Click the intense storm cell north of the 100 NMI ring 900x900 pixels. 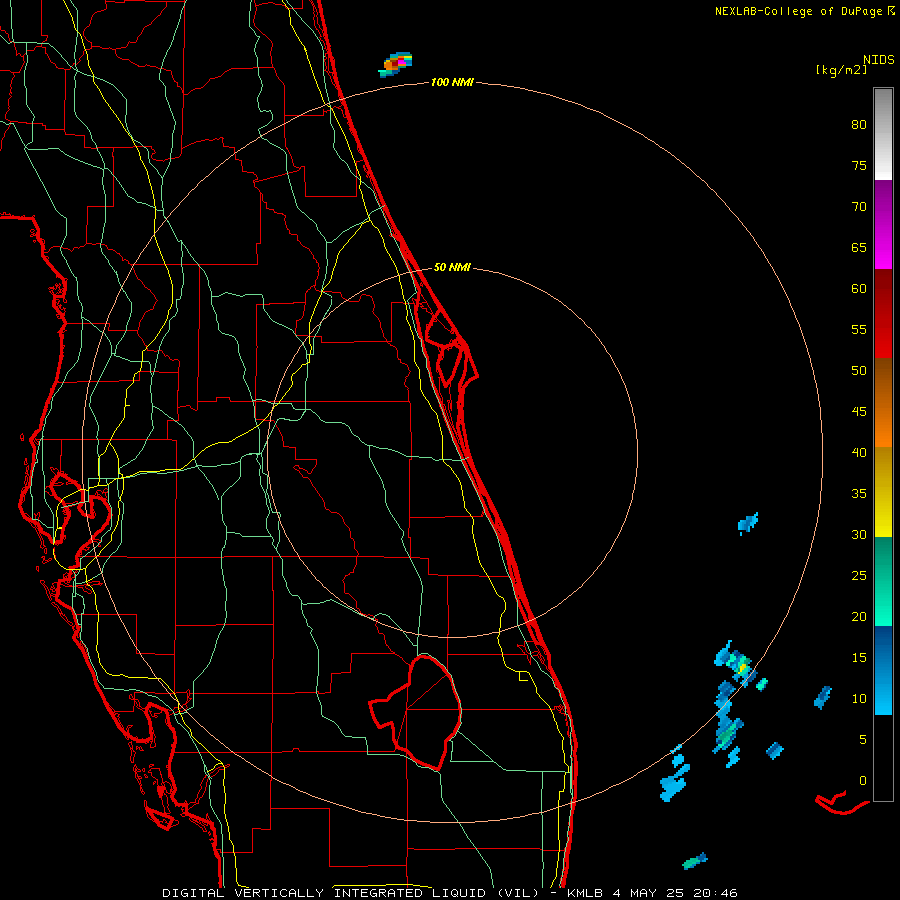pos(395,64)
